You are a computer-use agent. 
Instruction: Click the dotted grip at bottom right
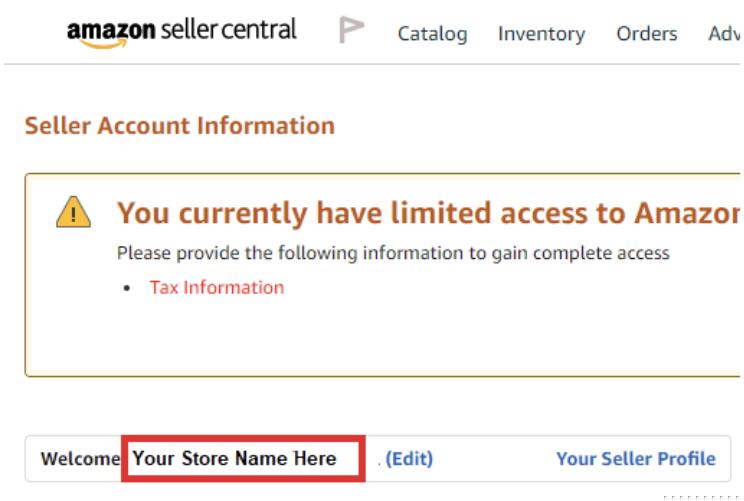tap(712, 495)
